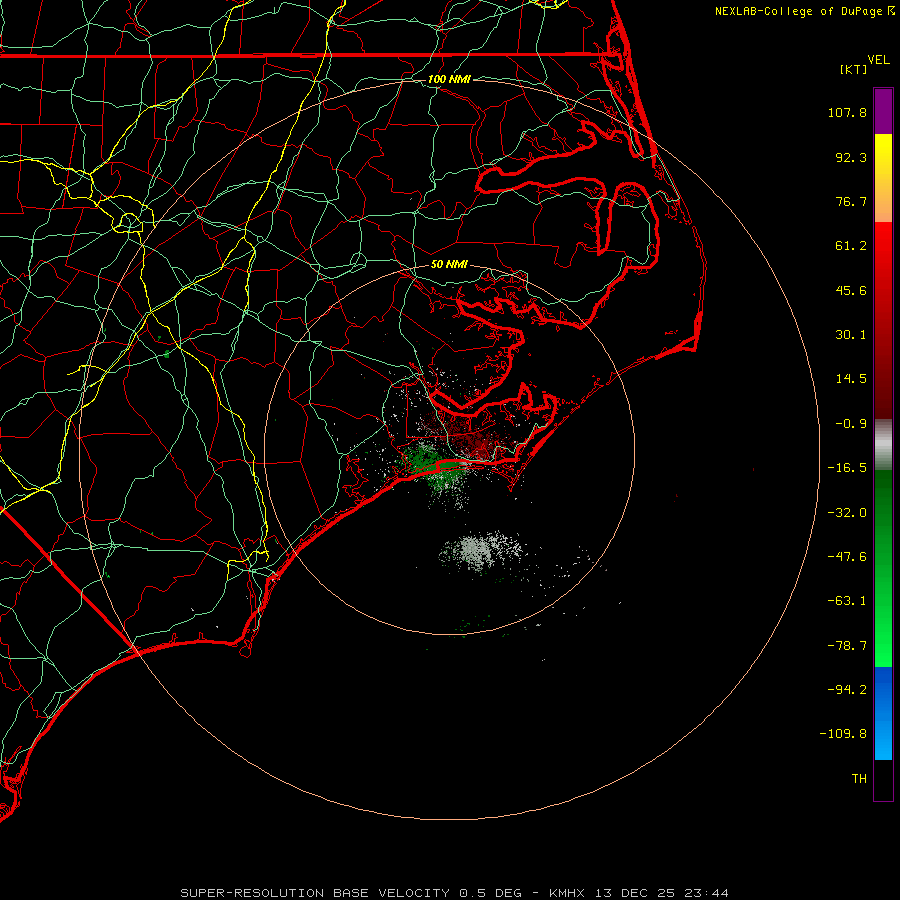Screen dimensions: 900x900
Task: Click the KMHX 13 DEC 25 23:44 timestamp
Action: pyautogui.click(x=638, y=893)
